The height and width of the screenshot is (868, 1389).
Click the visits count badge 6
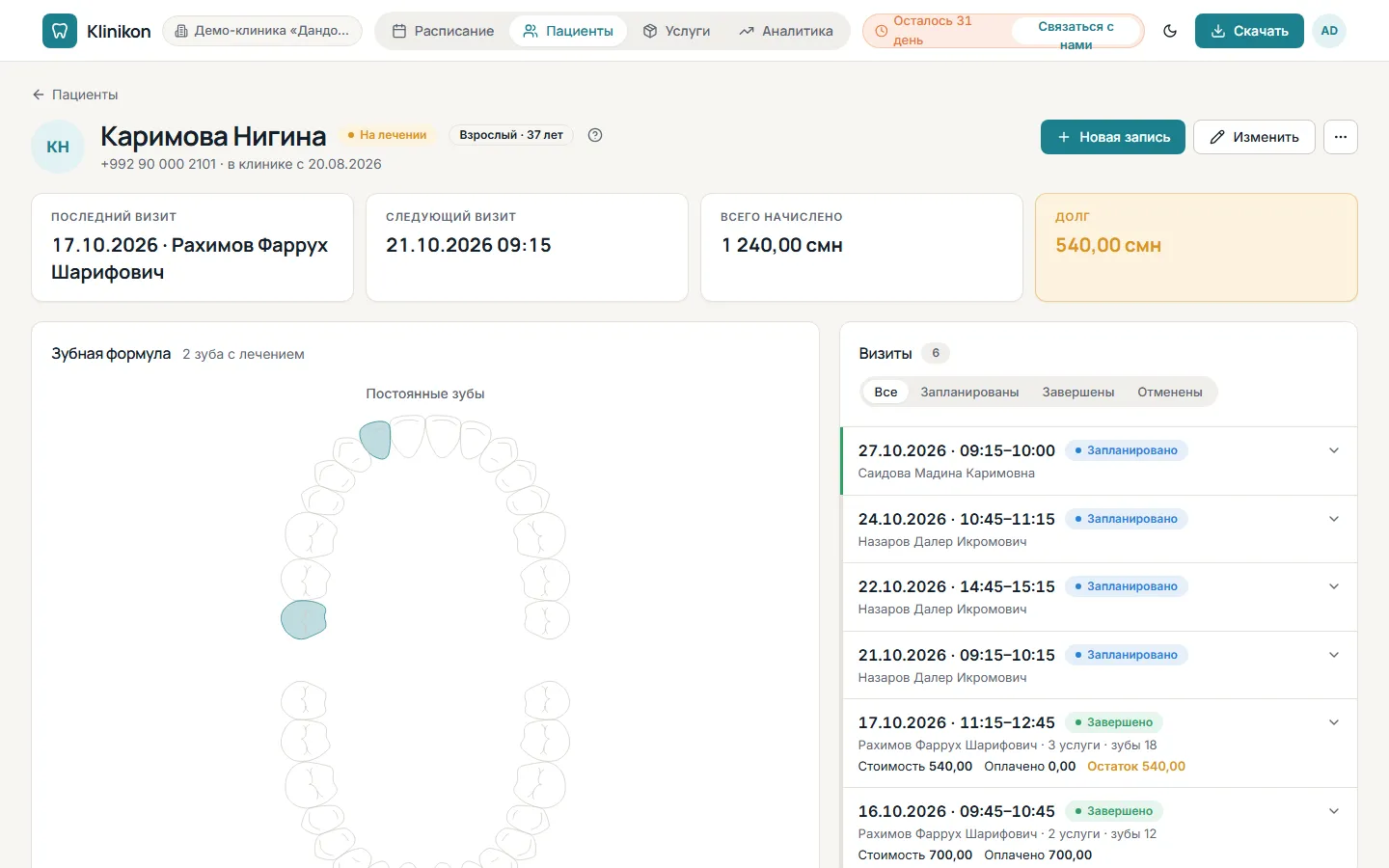coord(936,353)
